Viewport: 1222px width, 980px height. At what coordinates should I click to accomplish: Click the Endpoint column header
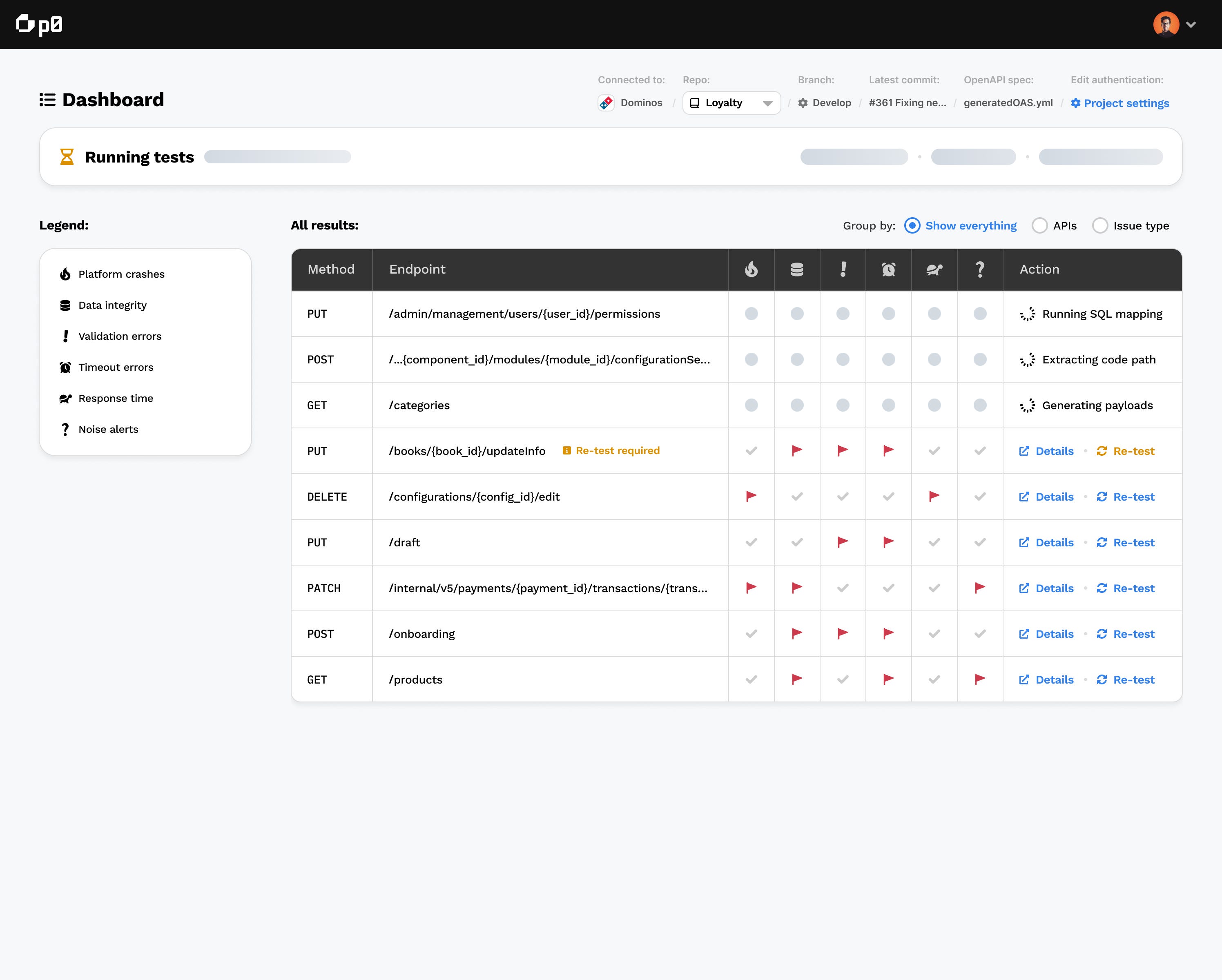click(417, 269)
